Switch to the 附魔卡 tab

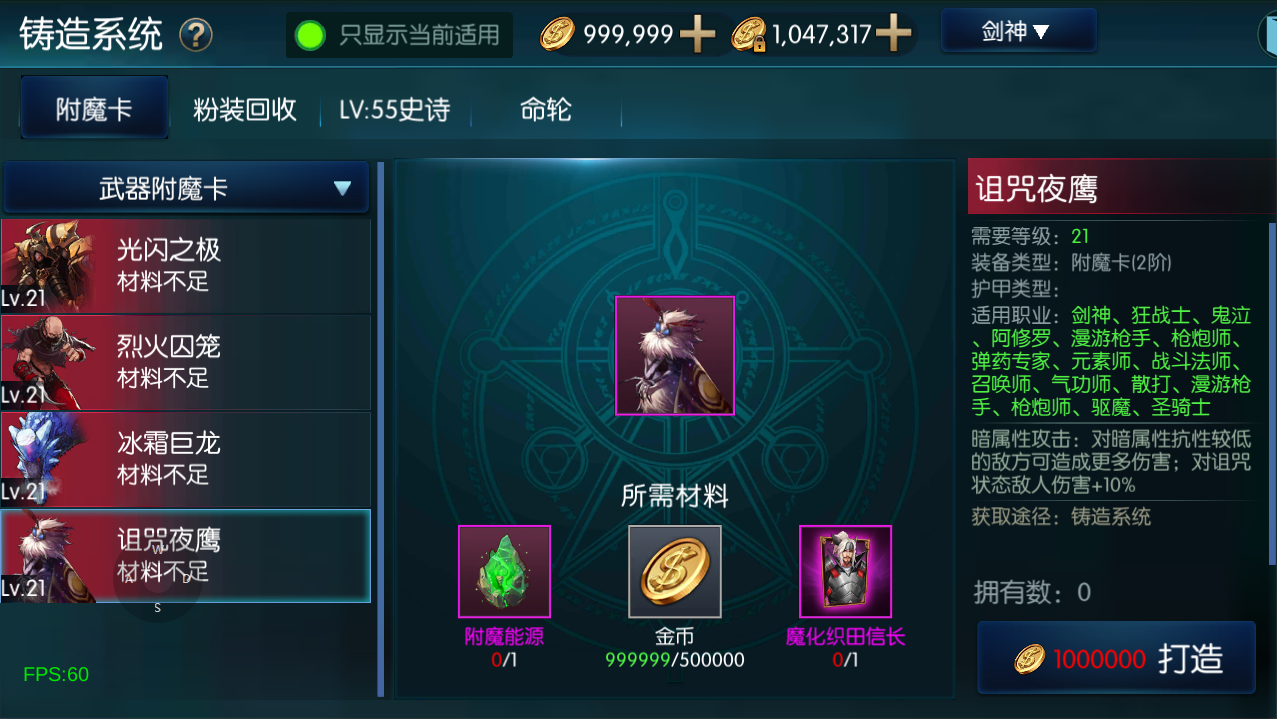94,108
